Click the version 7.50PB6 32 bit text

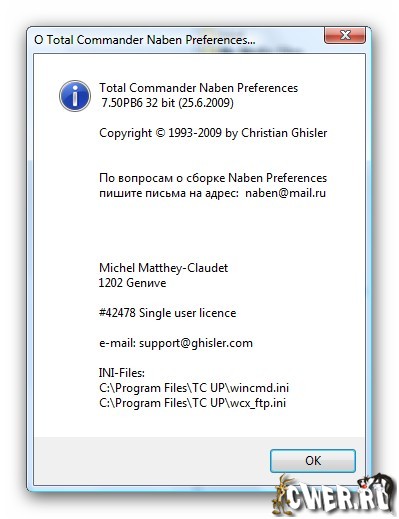[167, 103]
